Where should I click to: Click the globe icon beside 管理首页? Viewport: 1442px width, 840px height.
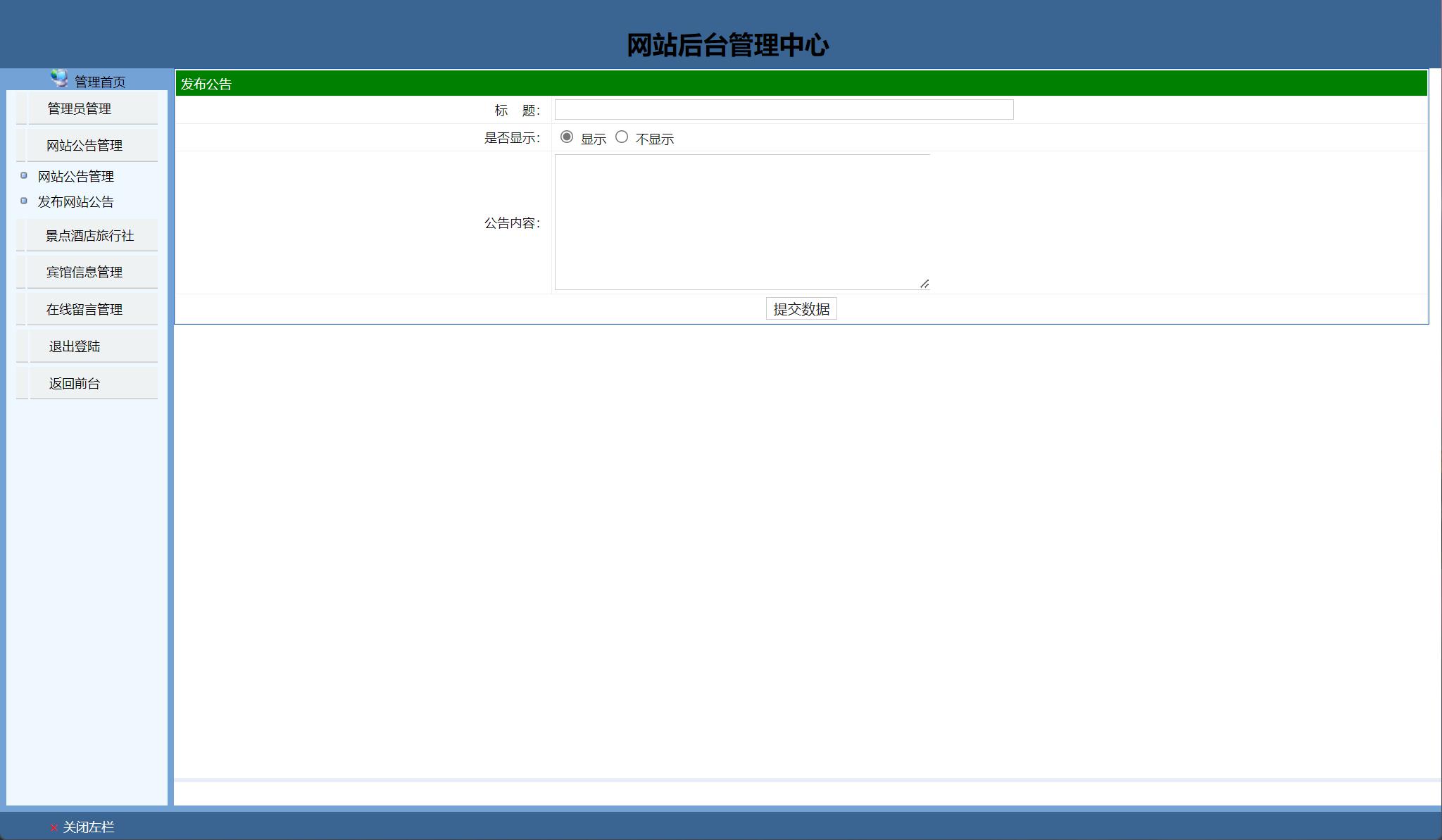pos(57,79)
